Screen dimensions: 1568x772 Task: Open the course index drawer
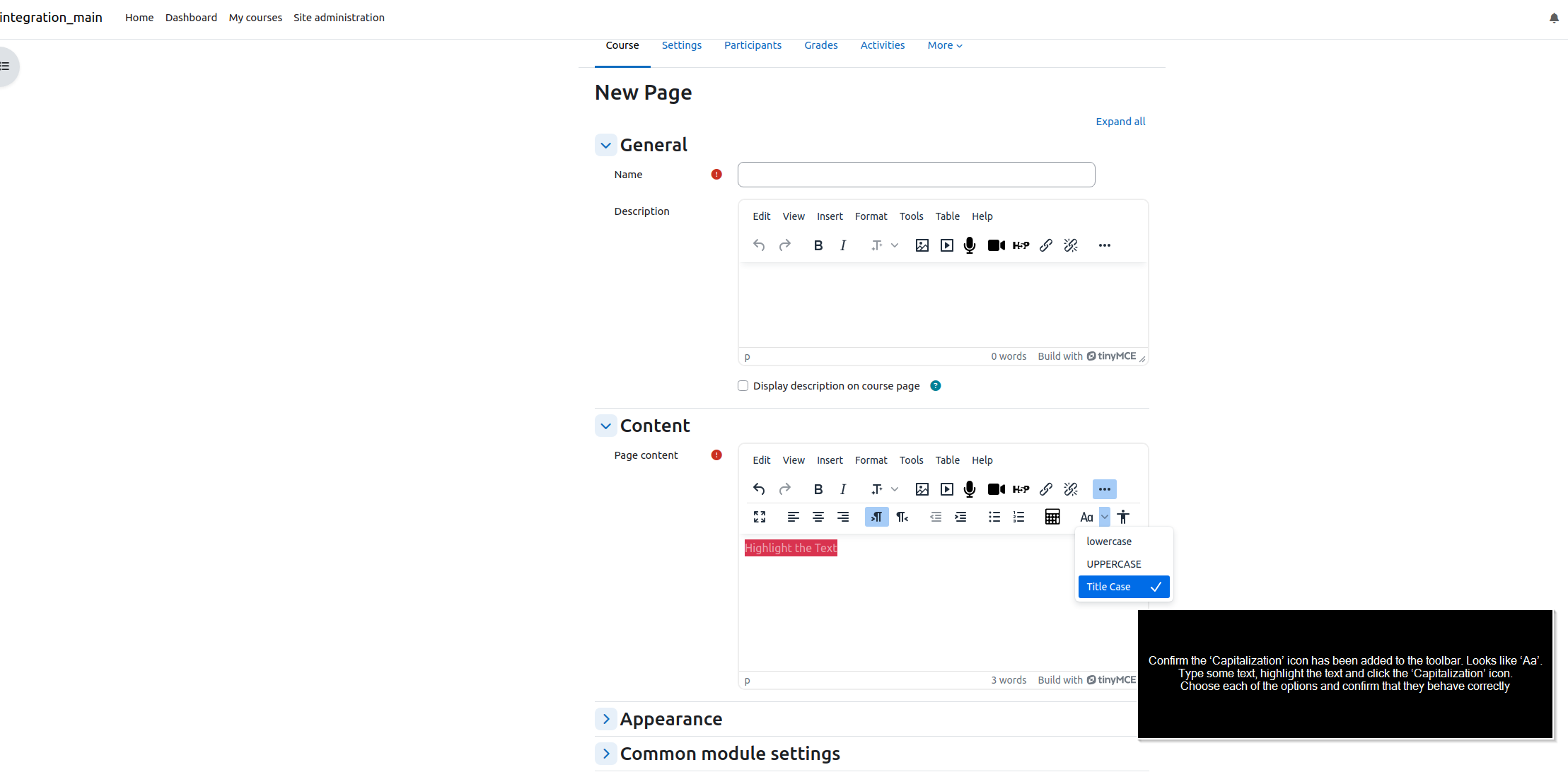coord(6,66)
